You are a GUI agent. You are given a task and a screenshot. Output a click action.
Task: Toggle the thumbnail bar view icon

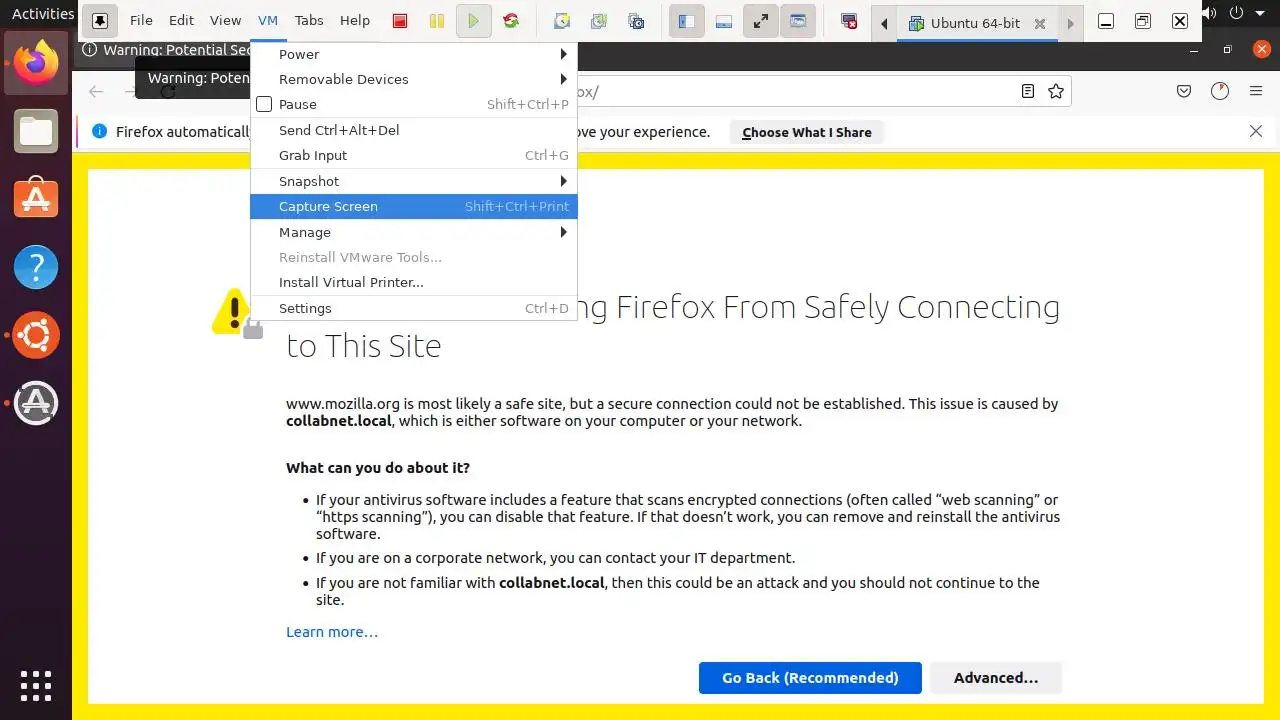tap(723, 21)
